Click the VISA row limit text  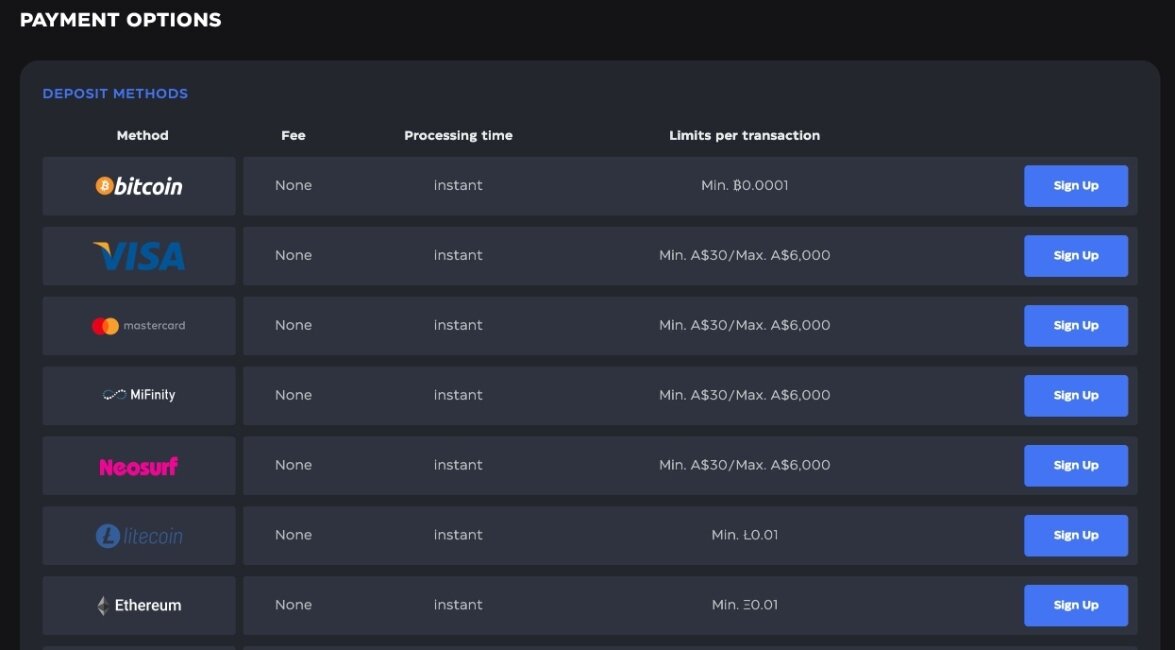pyautogui.click(x=744, y=255)
